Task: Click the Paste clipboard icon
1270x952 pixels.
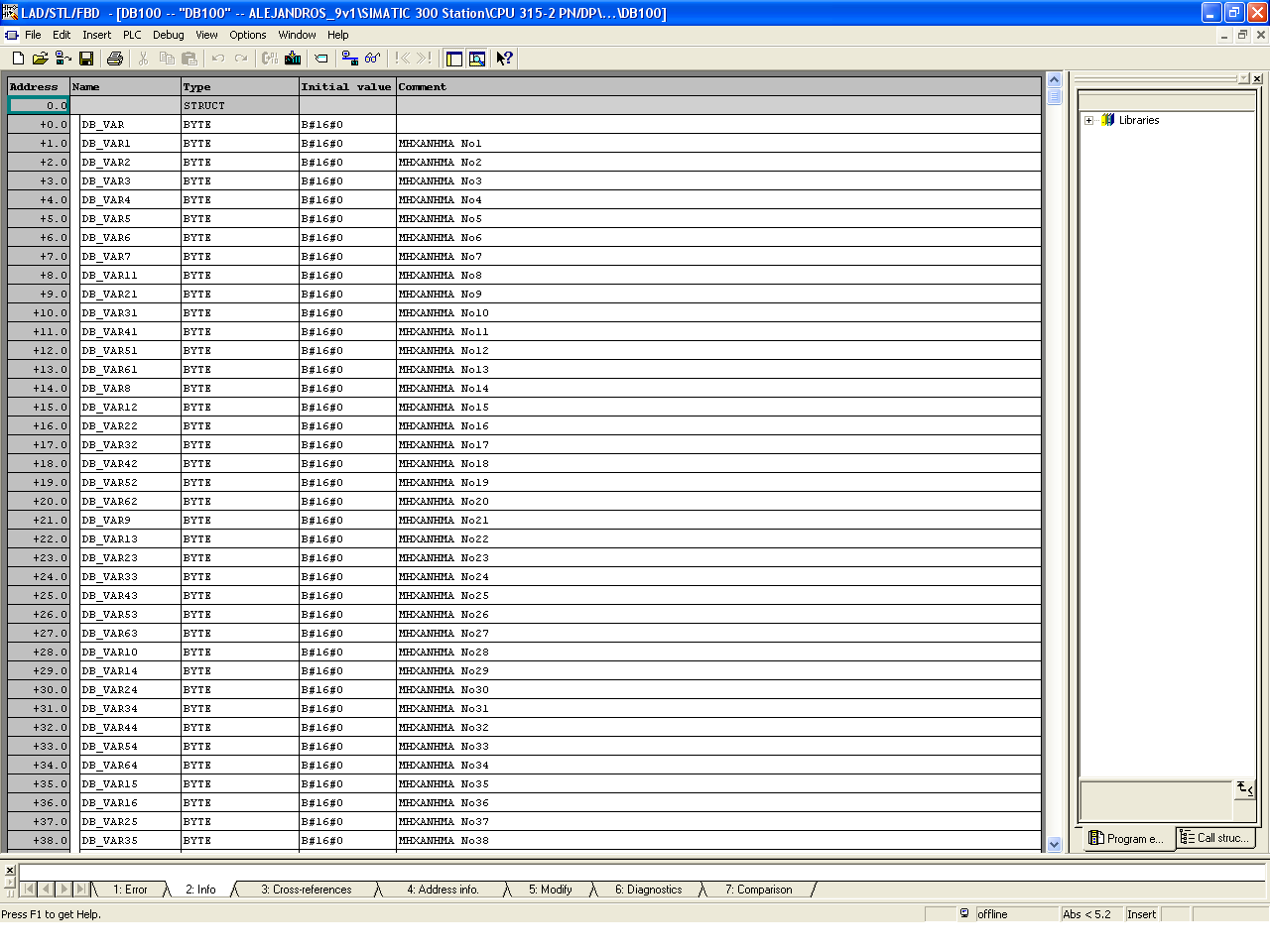Action: point(190,59)
